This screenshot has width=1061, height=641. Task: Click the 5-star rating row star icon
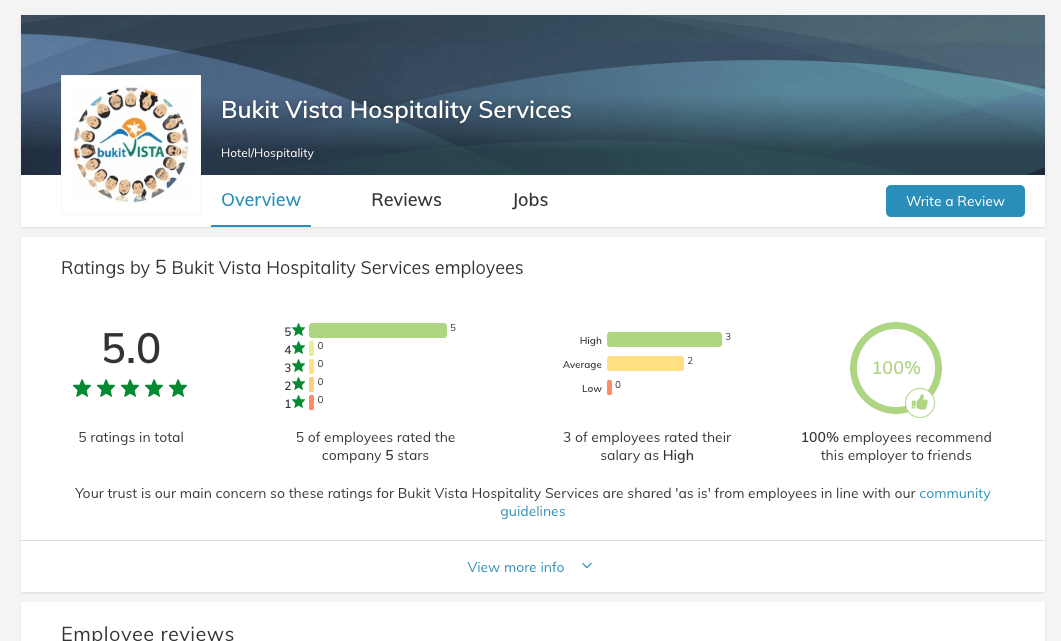click(298, 331)
